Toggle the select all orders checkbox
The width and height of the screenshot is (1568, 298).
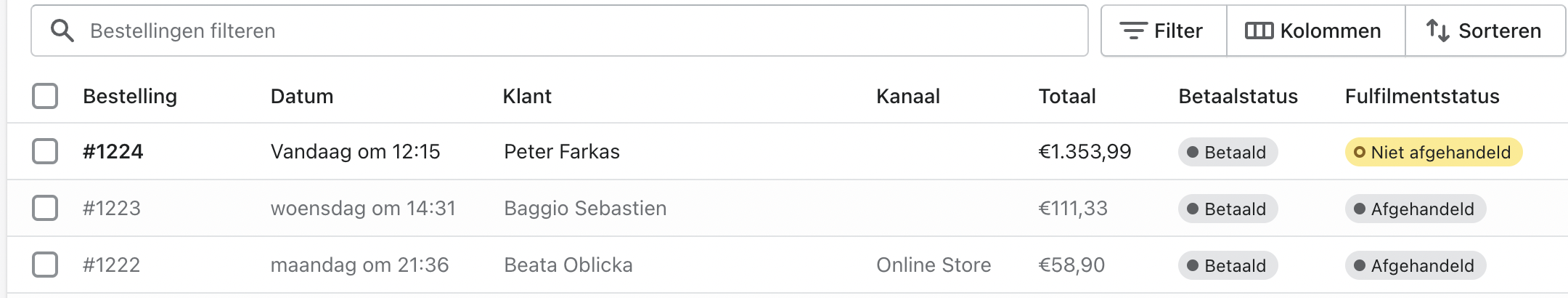[45, 96]
